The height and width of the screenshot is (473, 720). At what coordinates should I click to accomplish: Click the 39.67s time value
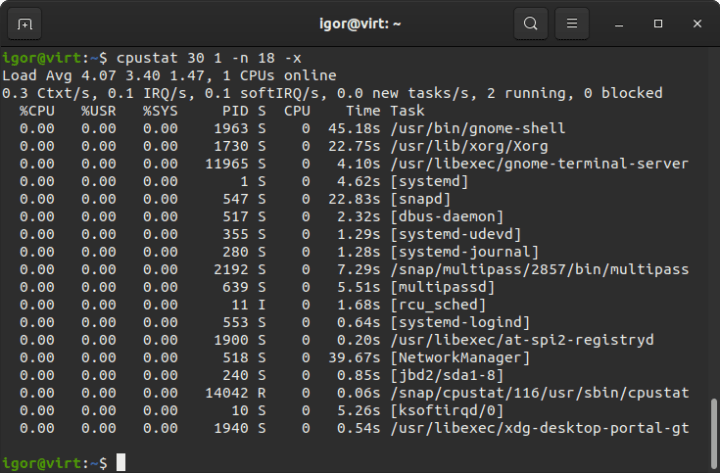pos(354,358)
